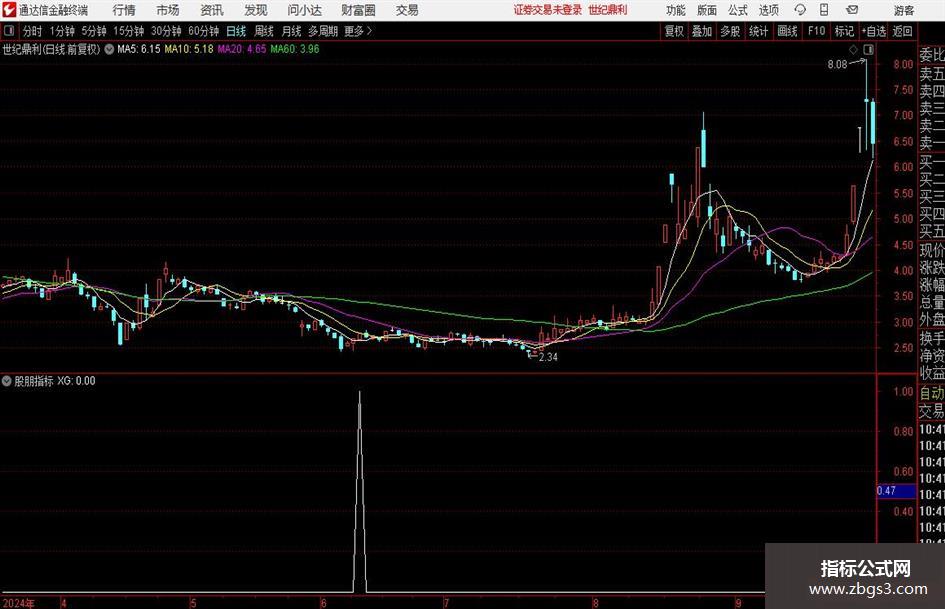Open the mobile phone icon
Screen dimensions: 945x609
824,10
